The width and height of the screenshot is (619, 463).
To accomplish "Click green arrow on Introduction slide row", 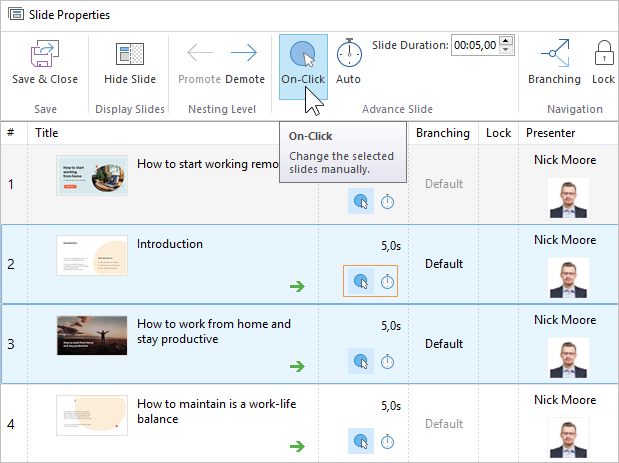I will (x=297, y=286).
